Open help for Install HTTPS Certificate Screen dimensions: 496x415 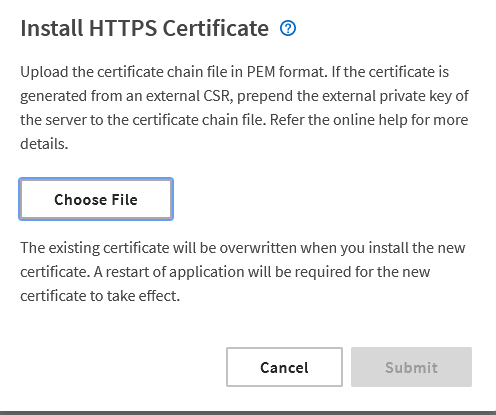288,28
